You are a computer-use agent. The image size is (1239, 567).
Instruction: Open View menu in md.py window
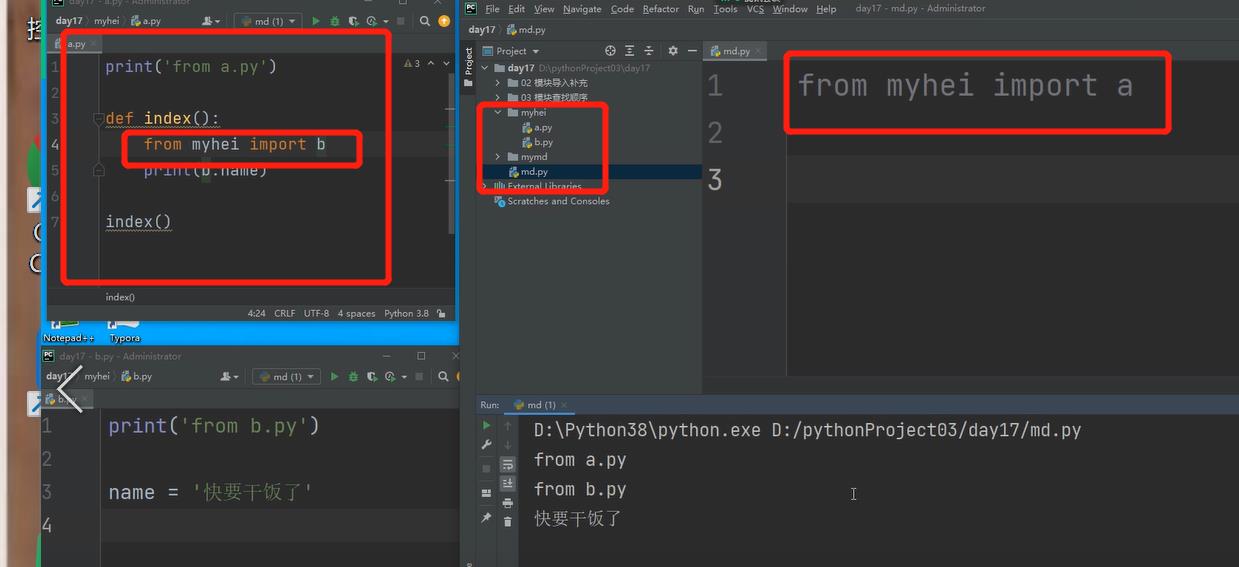click(544, 9)
